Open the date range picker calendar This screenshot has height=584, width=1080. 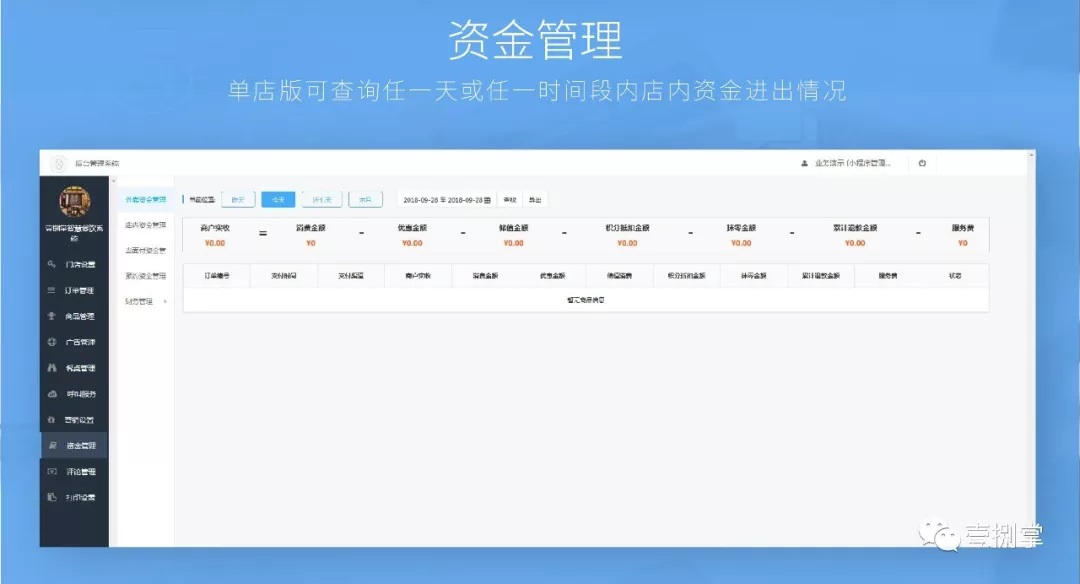(487, 200)
